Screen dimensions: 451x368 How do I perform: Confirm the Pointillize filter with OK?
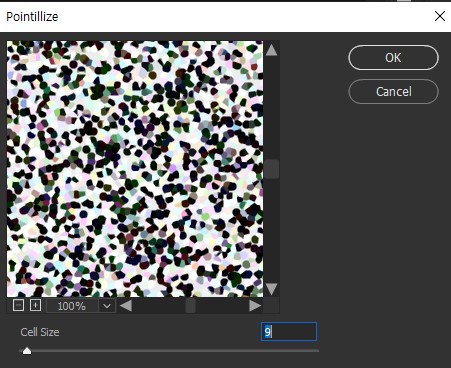pos(393,58)
